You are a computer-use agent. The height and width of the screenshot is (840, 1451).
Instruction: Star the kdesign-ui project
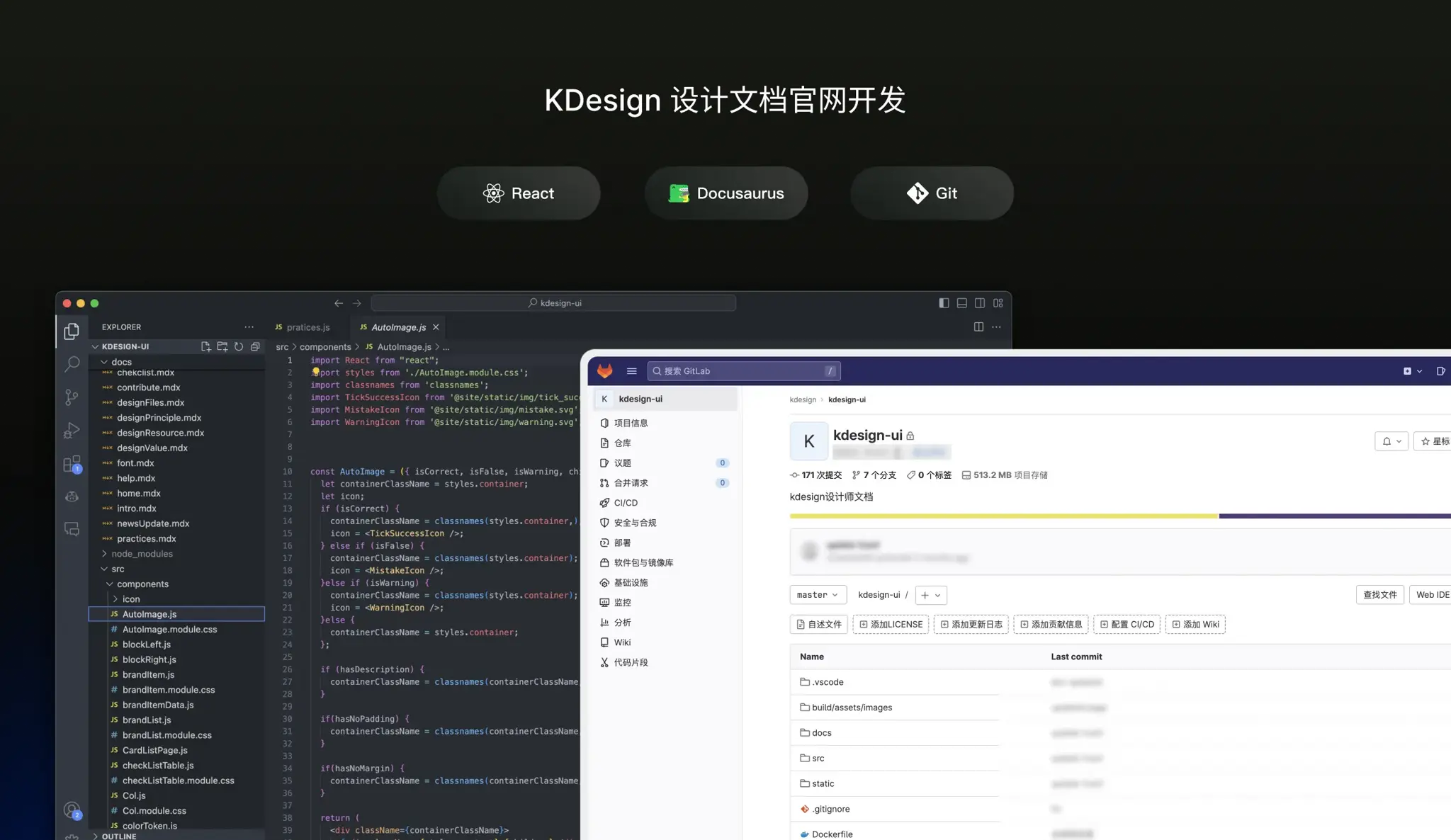1436,441
